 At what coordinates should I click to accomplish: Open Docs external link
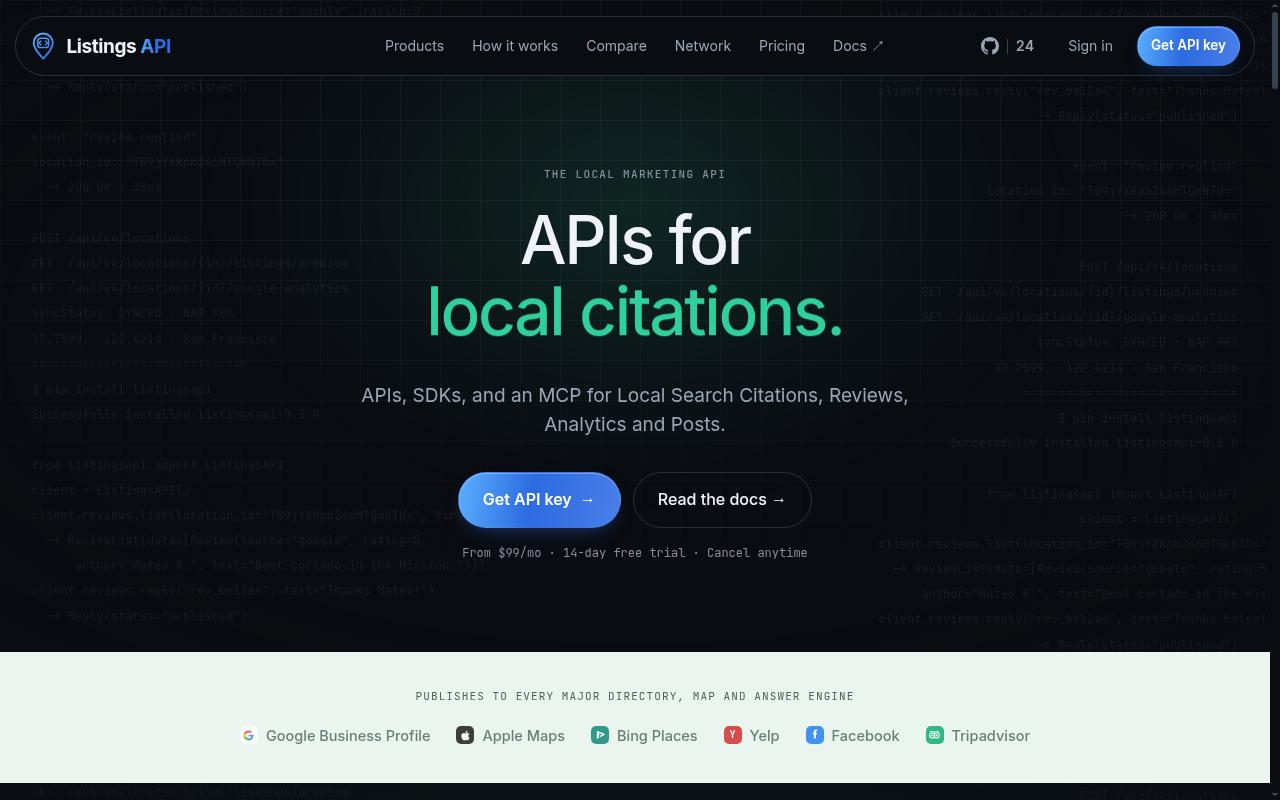click(858, 46)
